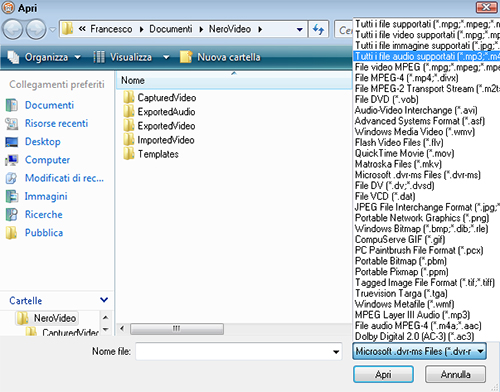
Task: Open Immagini favorite link
Action: tap(46, 196)
